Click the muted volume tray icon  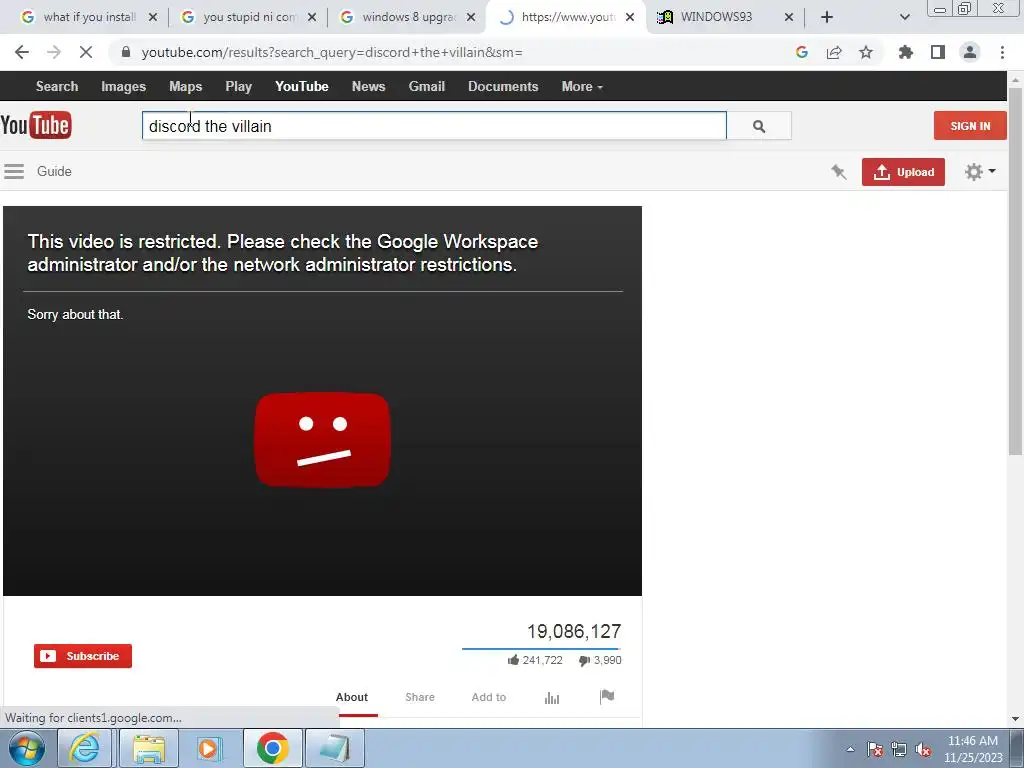point(923,749)
